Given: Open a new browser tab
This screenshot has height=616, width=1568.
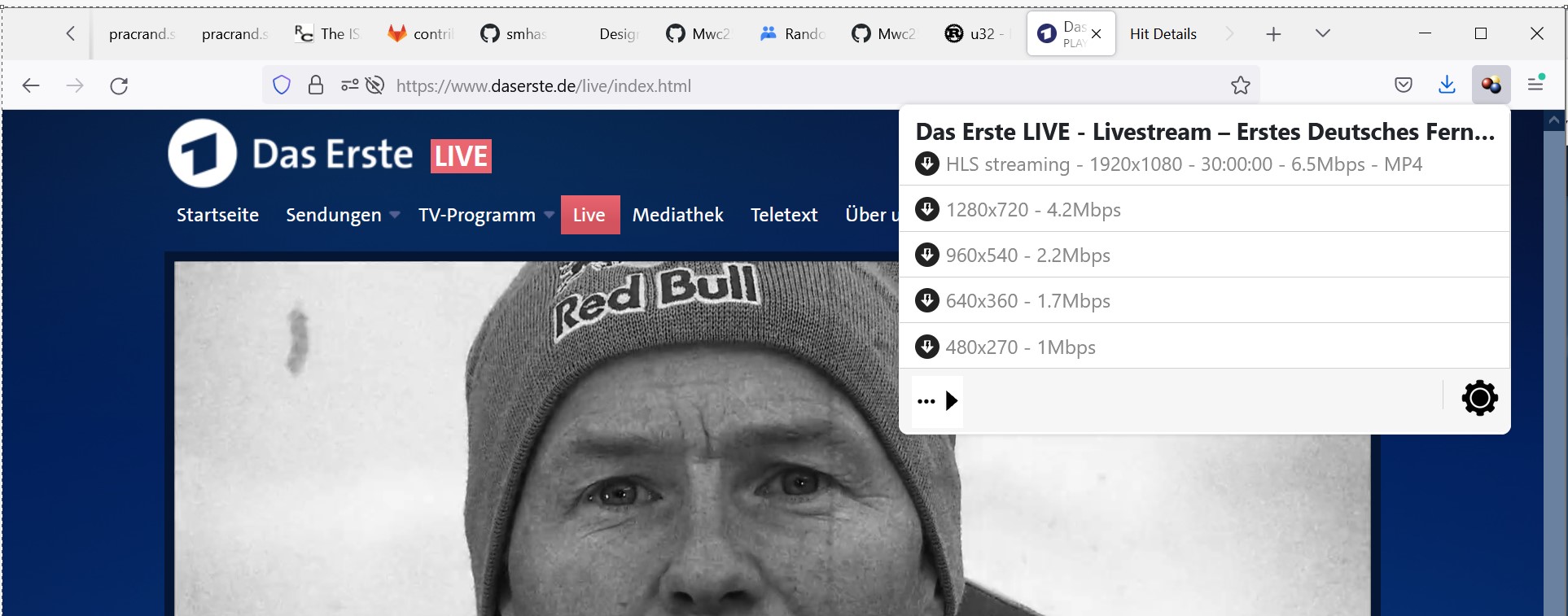Looking at the screenshot, I should click(1274, 33).
